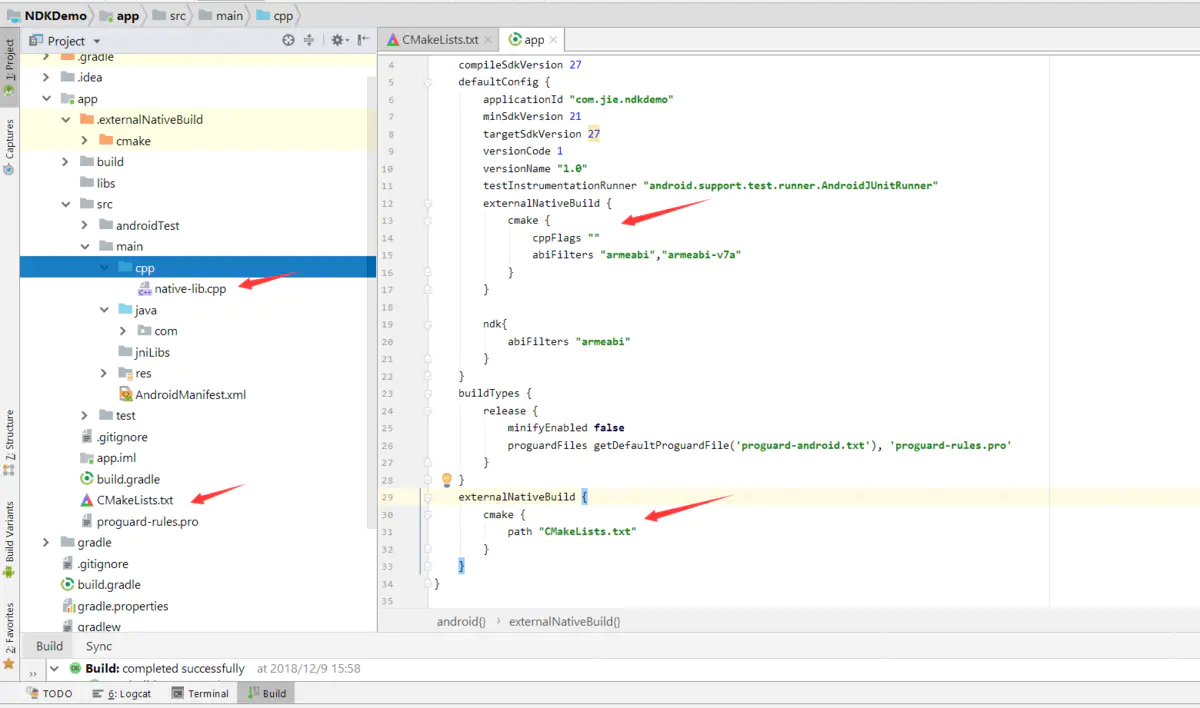Expand the build folder under app

click(x=66, y=162)
